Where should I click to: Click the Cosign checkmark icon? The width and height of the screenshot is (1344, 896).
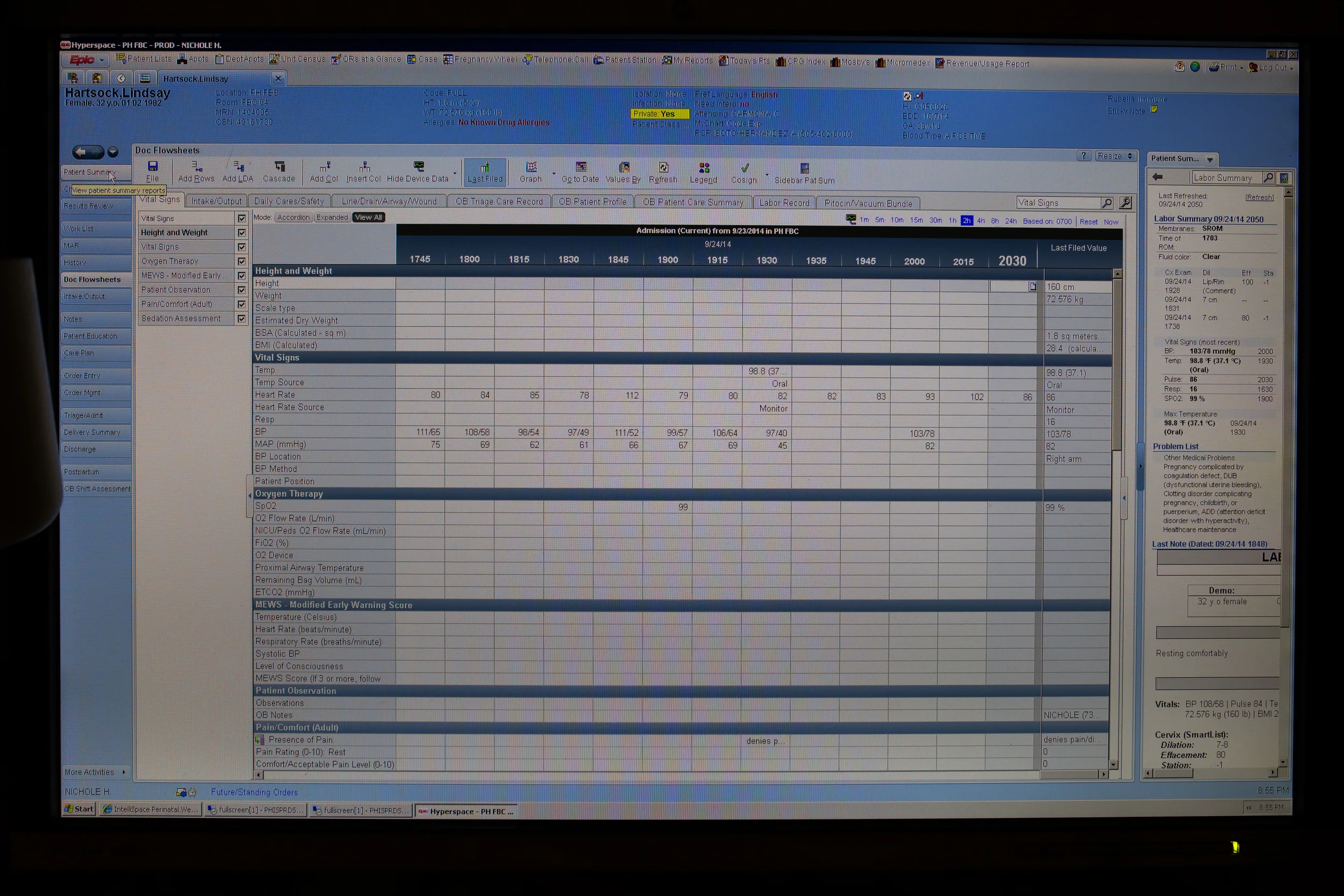point(744,169)
